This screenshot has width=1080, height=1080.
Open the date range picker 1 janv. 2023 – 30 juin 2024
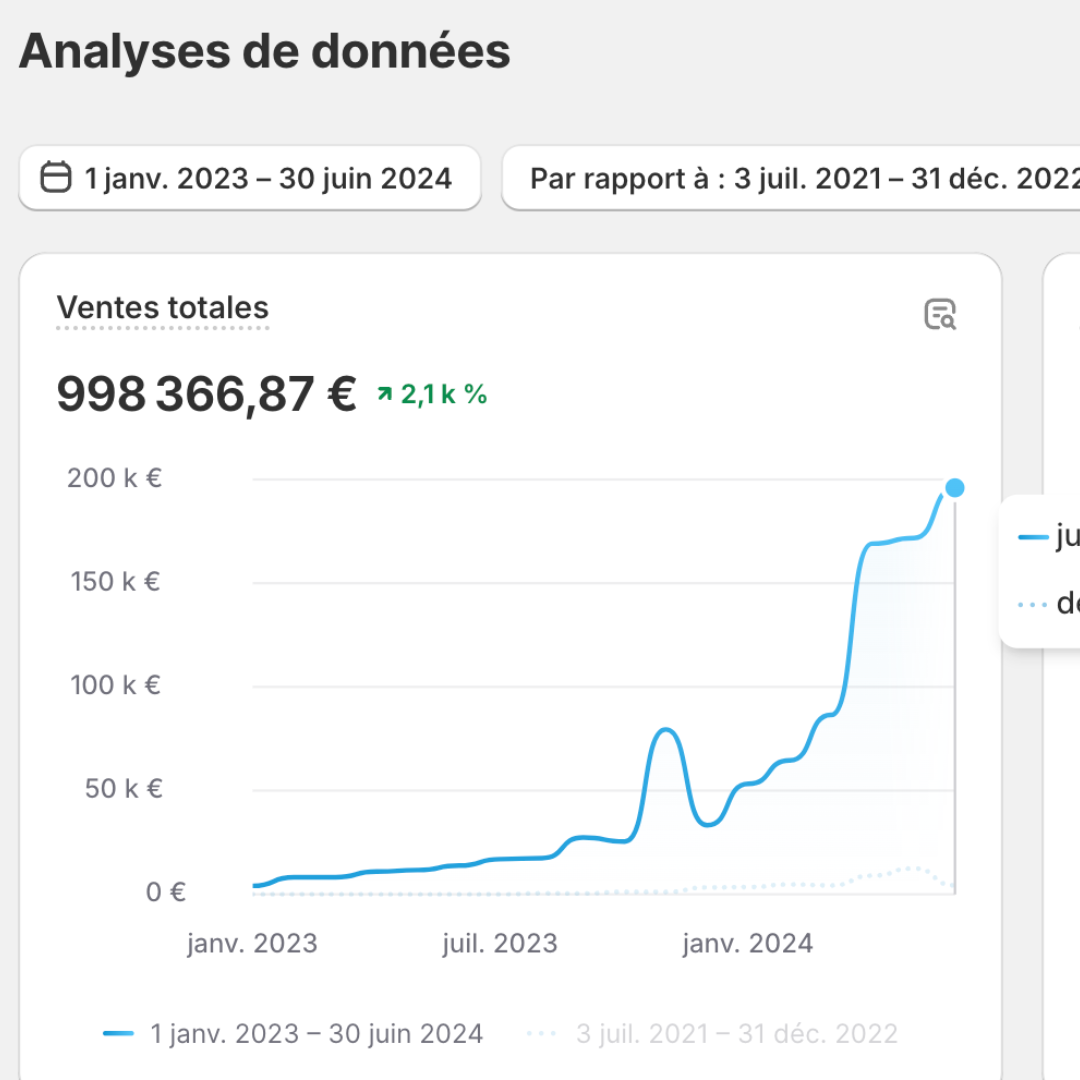click(249, 178)
